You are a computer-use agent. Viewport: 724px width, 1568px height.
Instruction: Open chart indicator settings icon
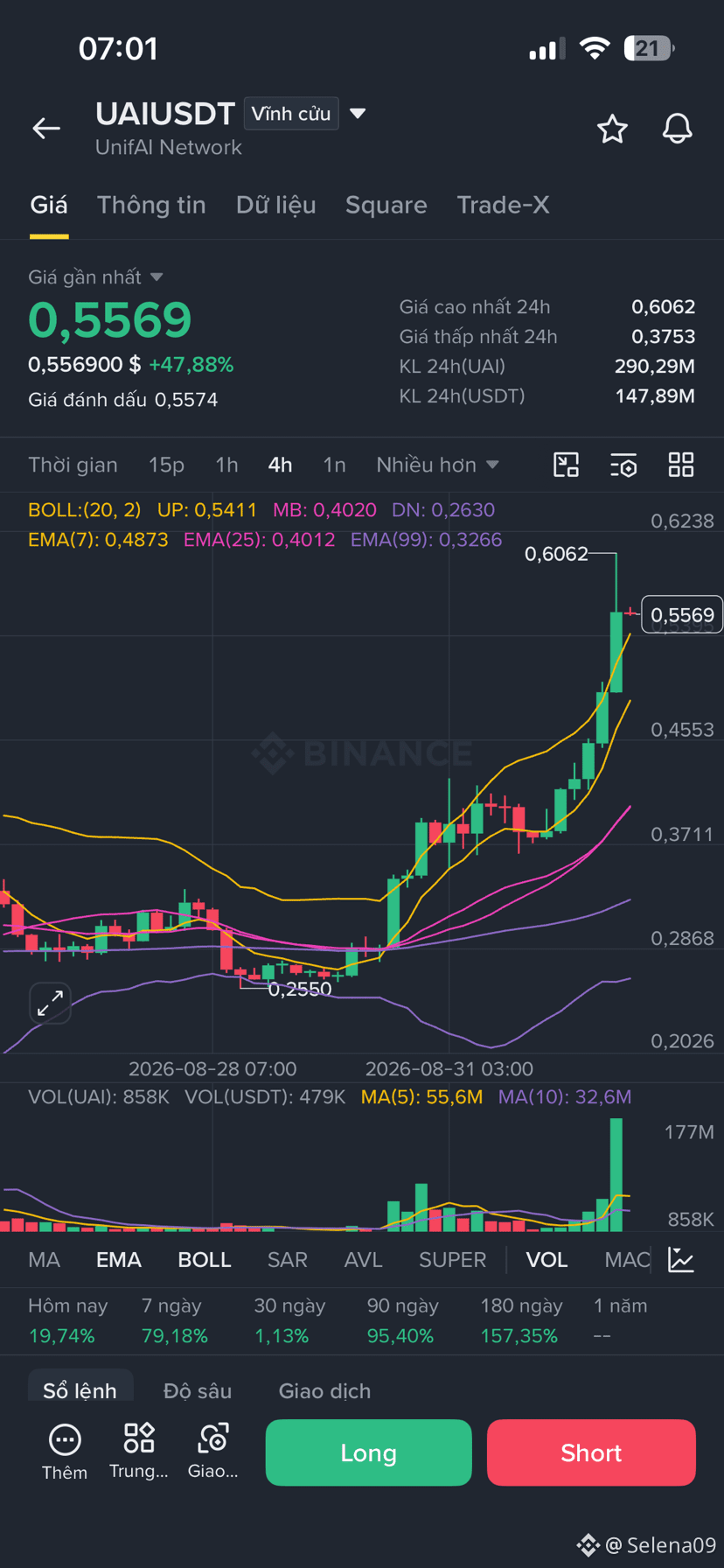(x=623, y=465)
